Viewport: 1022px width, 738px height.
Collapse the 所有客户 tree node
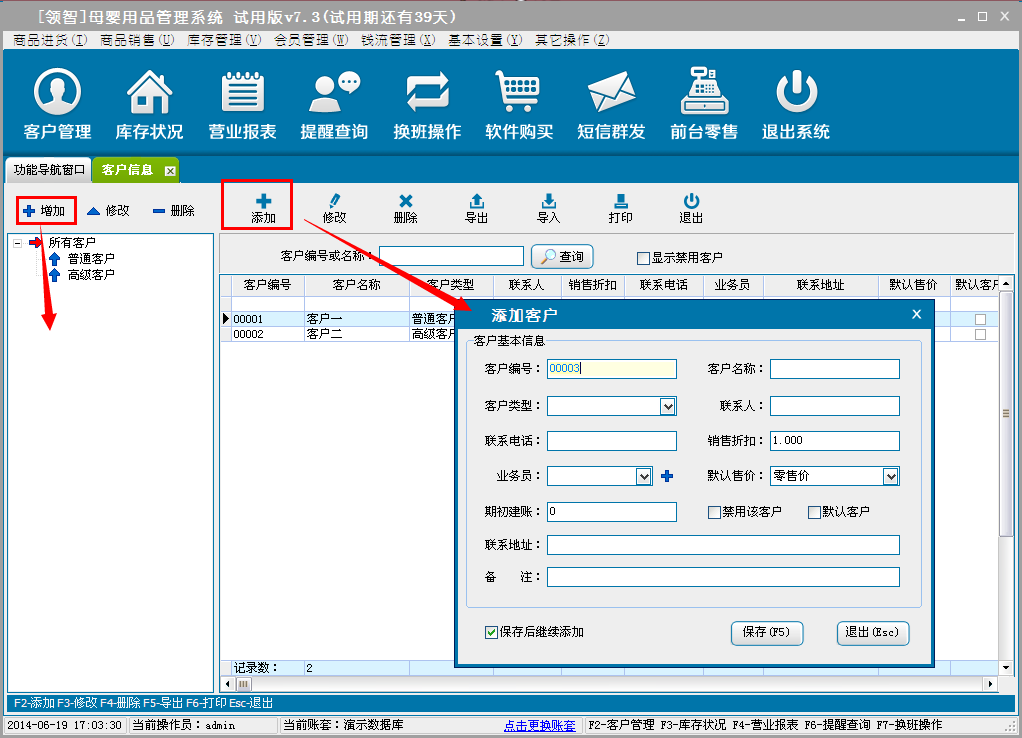(18, 243)
